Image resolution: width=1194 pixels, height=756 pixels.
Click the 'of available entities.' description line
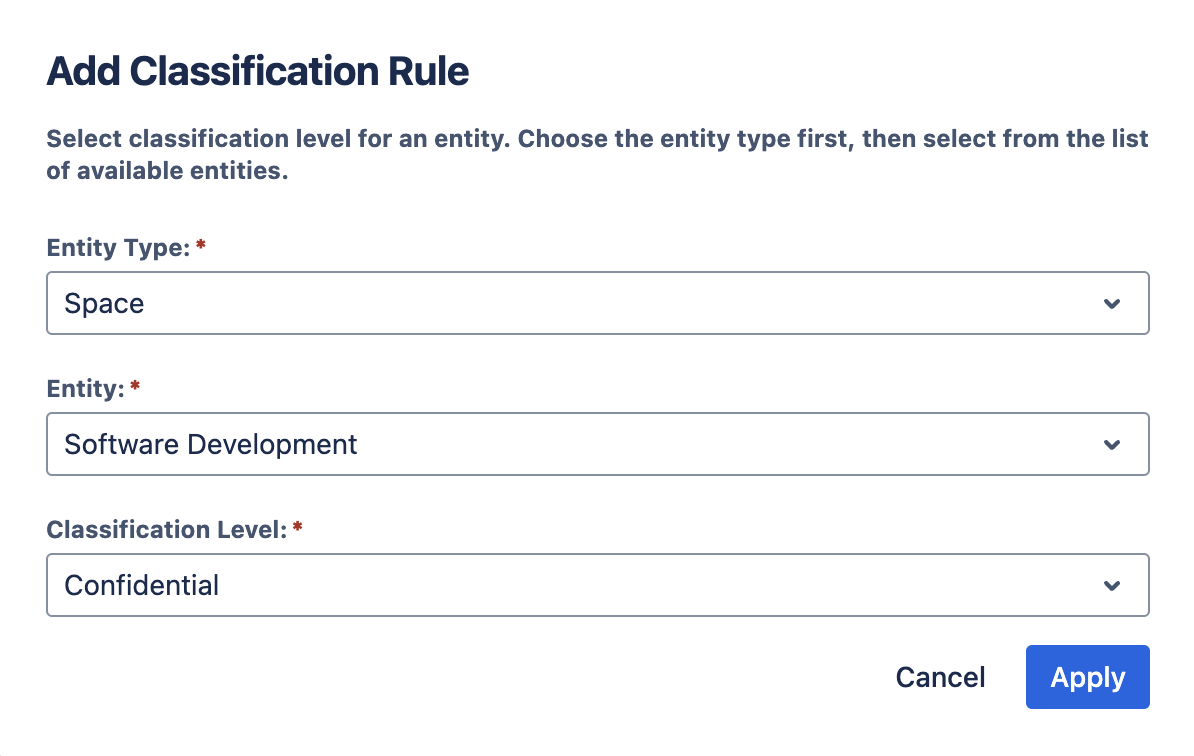click(167, 171)
